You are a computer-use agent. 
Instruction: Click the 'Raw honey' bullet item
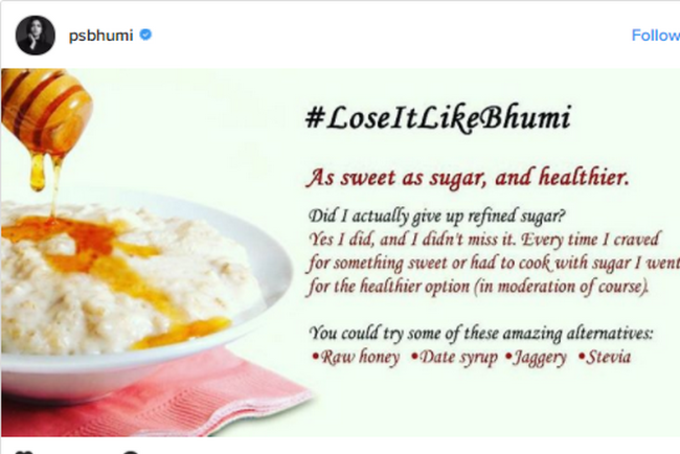(x=356, y=357)
